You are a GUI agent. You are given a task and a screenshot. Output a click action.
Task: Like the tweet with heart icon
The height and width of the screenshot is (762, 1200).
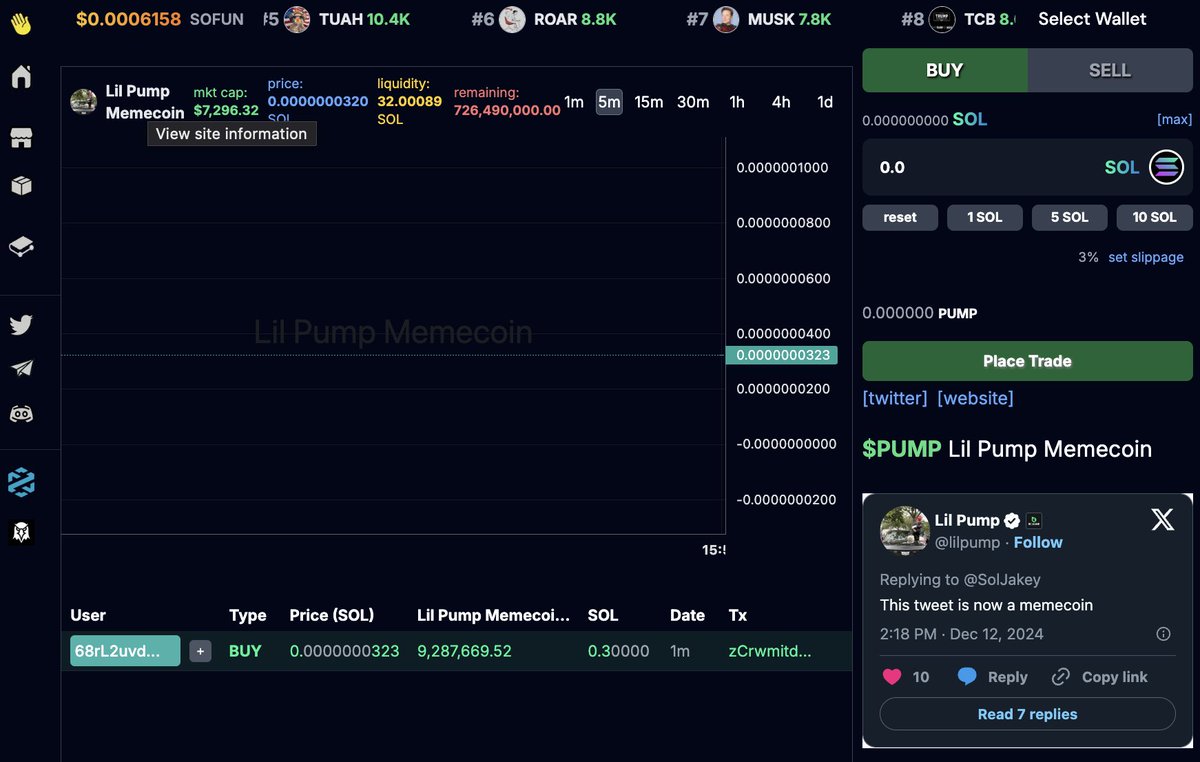[x=892, y=677]
